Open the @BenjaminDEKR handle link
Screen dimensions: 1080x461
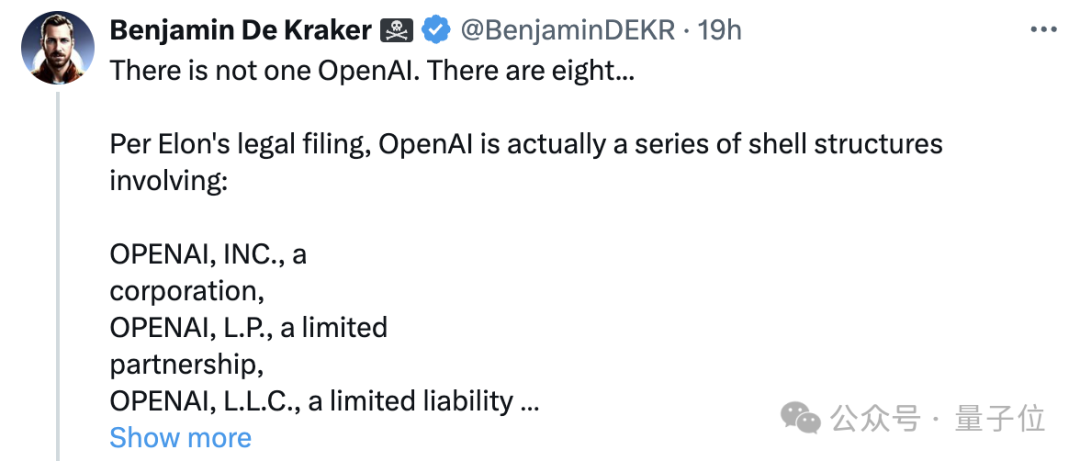(567, 30)
